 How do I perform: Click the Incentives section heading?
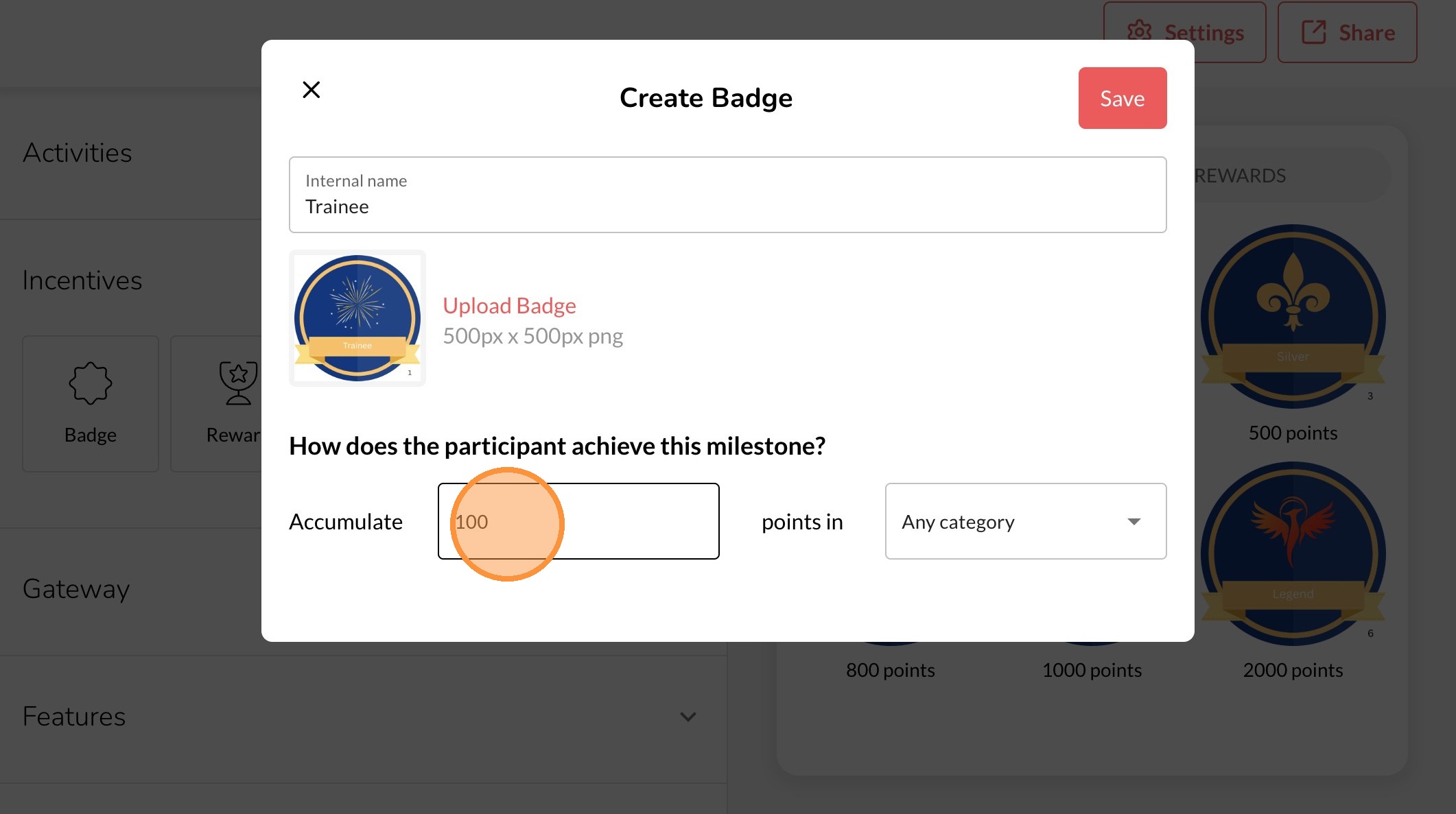point(82,280)
